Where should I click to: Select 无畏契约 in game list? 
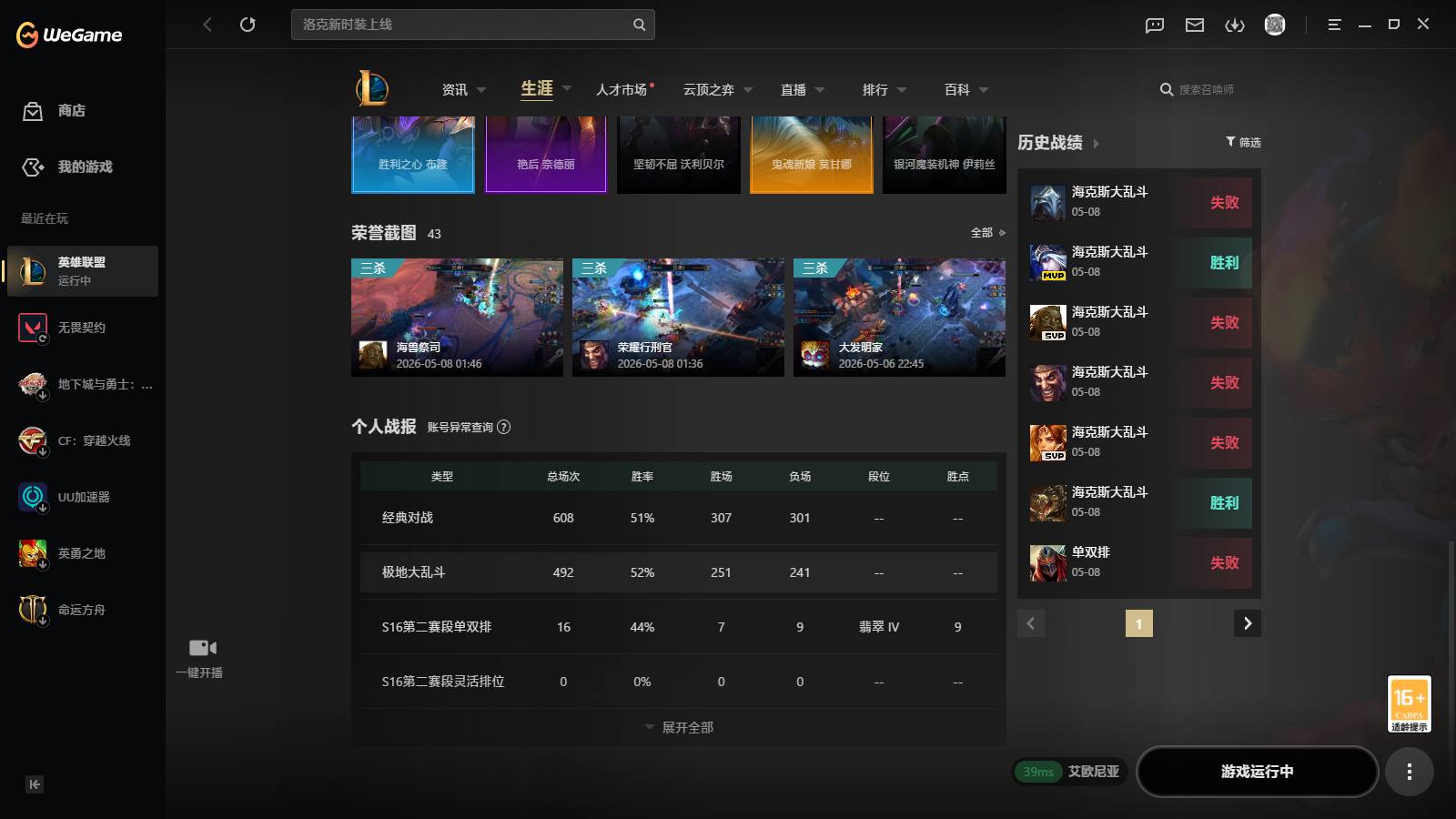click(83, 328)
